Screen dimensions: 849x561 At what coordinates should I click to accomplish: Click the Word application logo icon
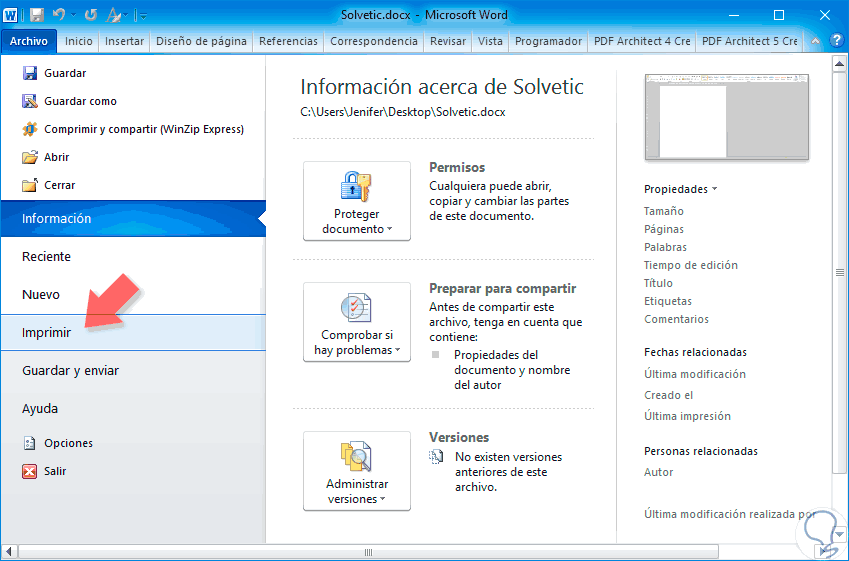tap(10, 15)
